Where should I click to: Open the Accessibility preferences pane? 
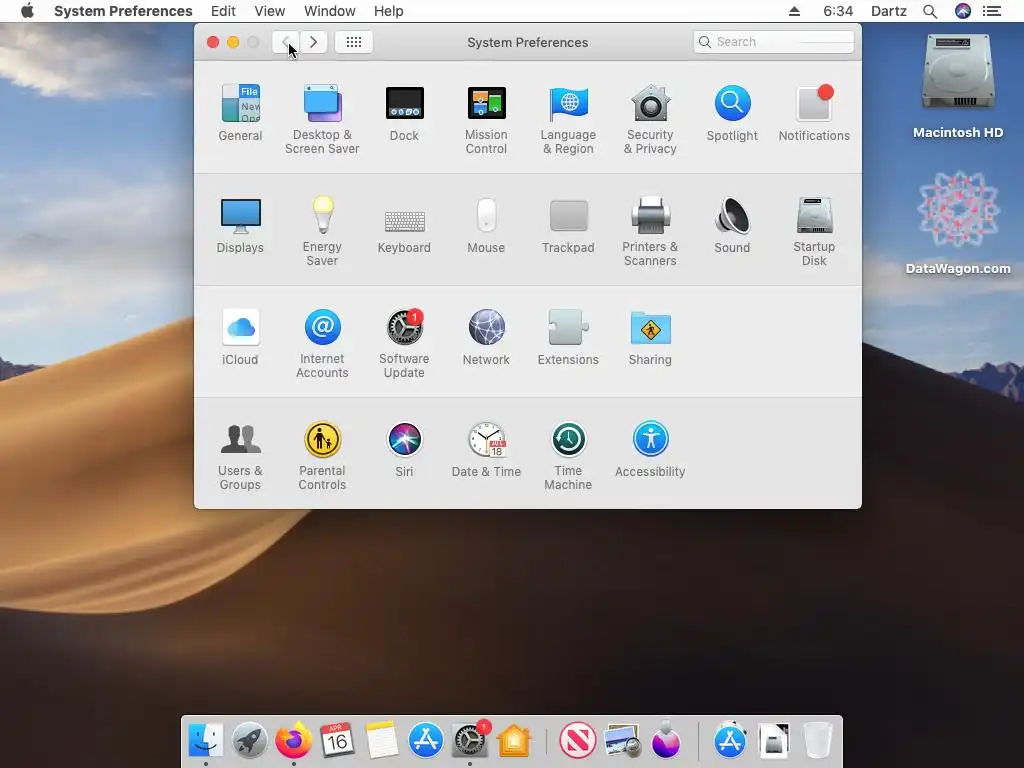pyautogui.click(x=650, y=449)
